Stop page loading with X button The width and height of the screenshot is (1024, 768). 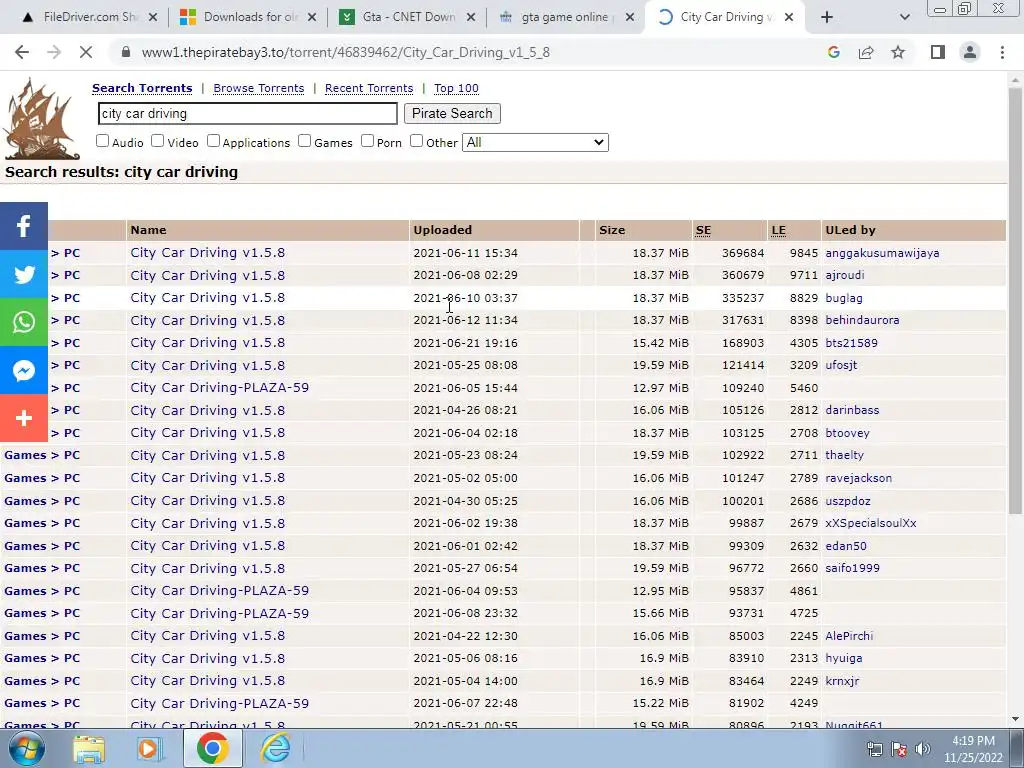86,52
